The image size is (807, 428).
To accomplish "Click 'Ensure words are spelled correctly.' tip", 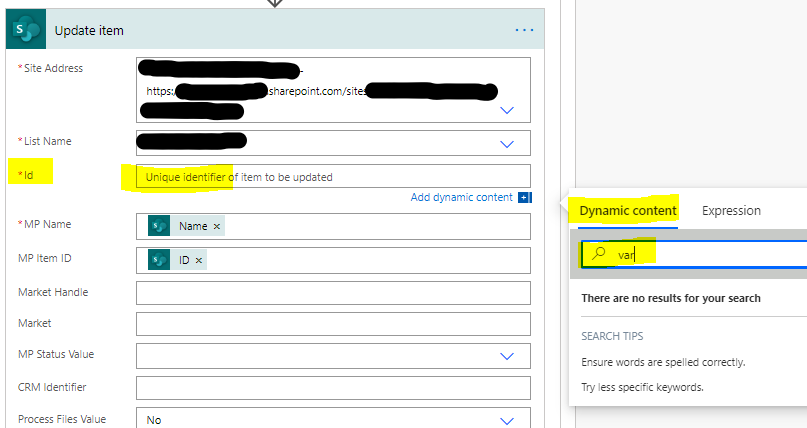I will (663, 362).
